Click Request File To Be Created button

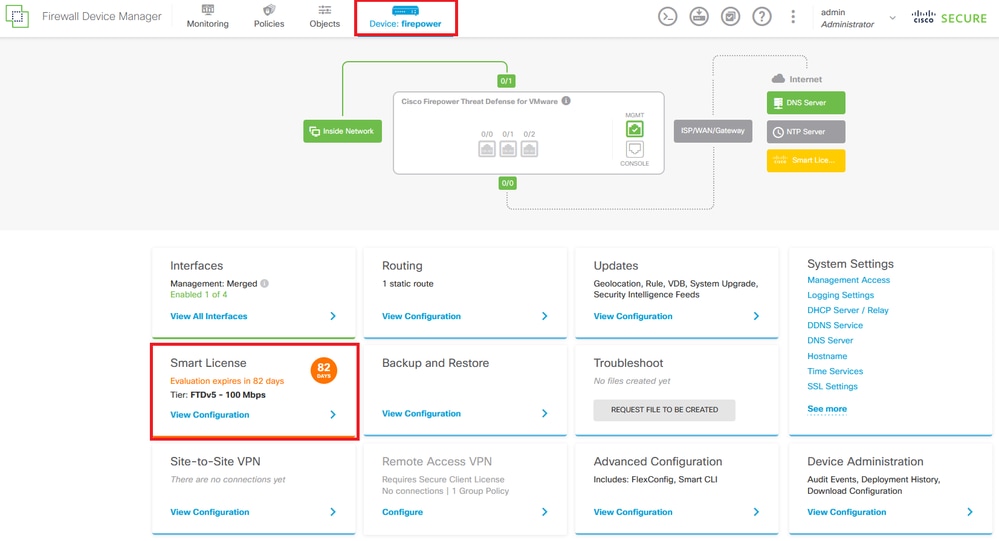pos(665,410)
